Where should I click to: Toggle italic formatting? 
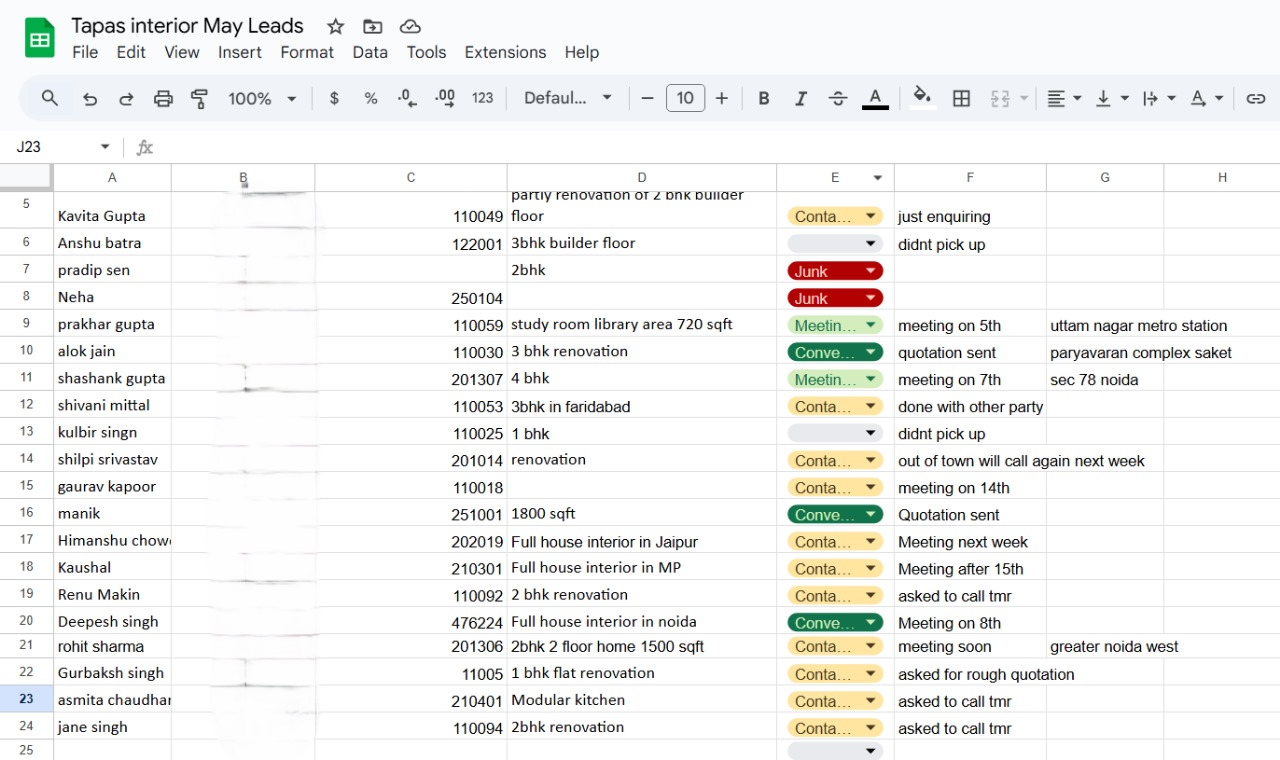800,98
